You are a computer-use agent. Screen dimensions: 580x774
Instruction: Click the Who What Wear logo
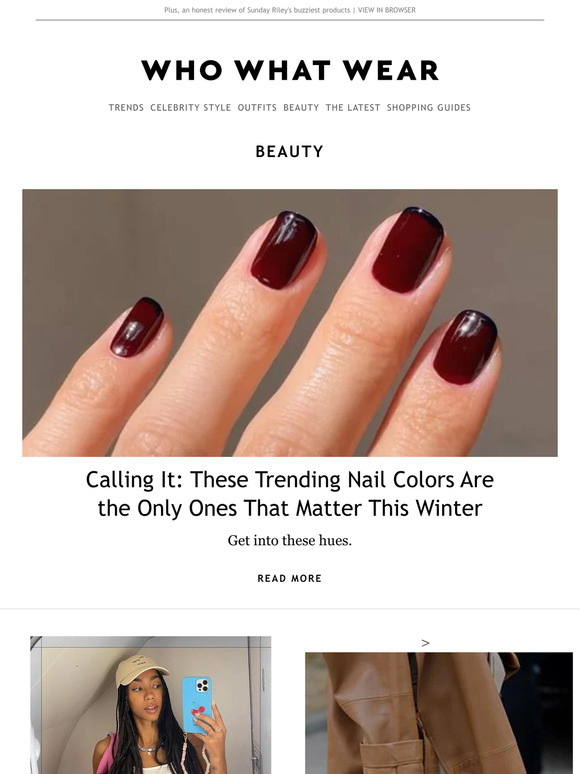tap(290, 70)
